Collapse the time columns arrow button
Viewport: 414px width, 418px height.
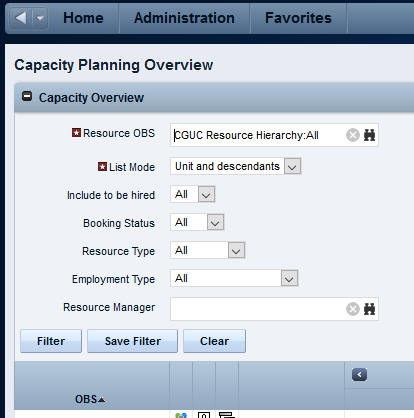point(359,375)
